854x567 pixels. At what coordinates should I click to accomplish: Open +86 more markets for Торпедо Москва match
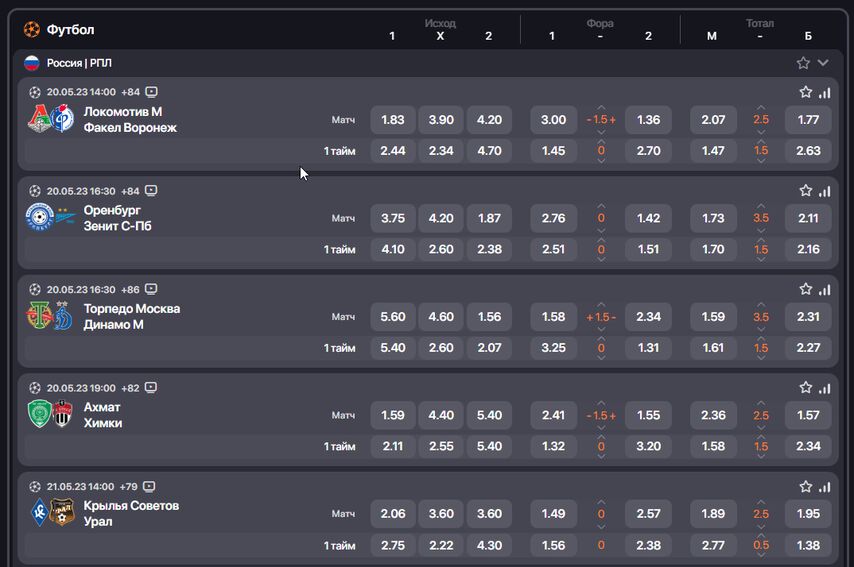pyautogui.click(x=131, y=289)
